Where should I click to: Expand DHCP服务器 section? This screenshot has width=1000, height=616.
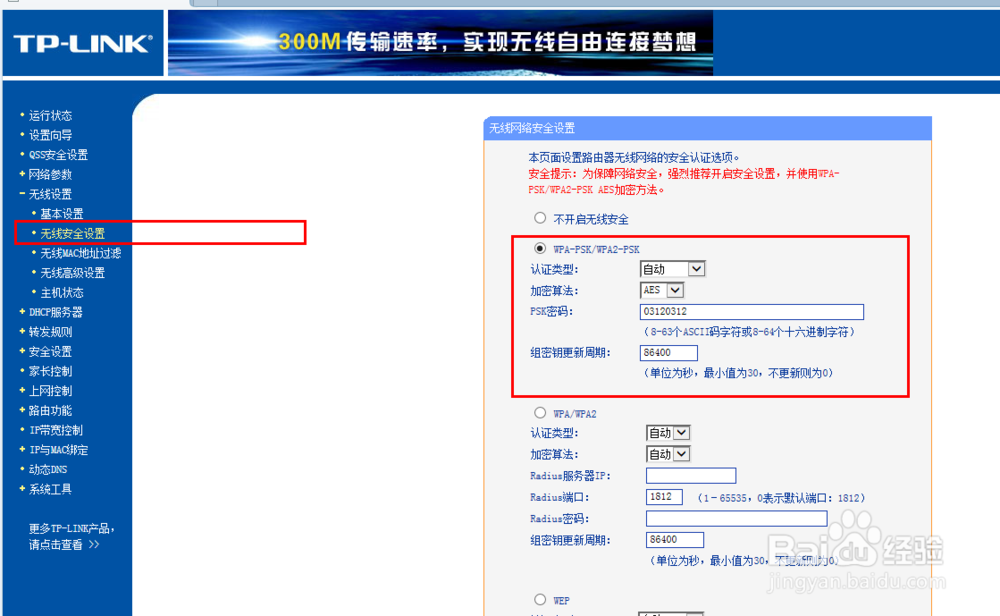[x=55, y=312]
